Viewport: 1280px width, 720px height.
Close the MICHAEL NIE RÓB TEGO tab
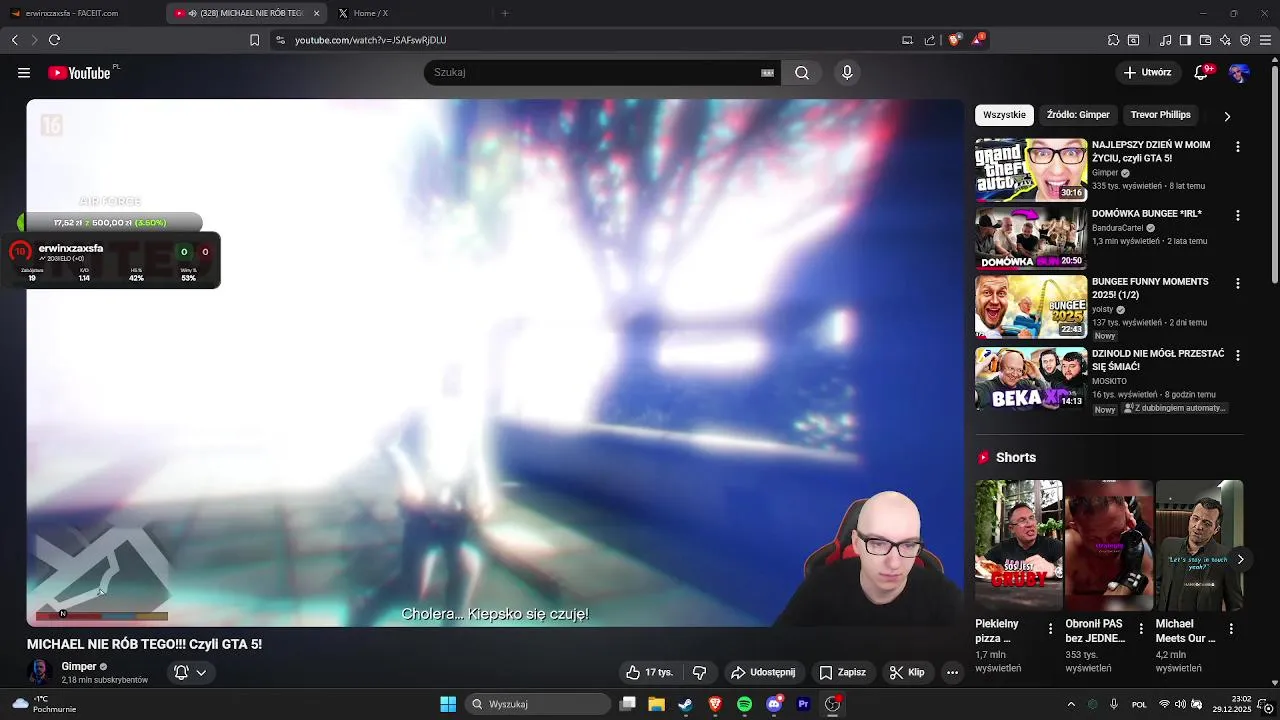coord(317,13)
